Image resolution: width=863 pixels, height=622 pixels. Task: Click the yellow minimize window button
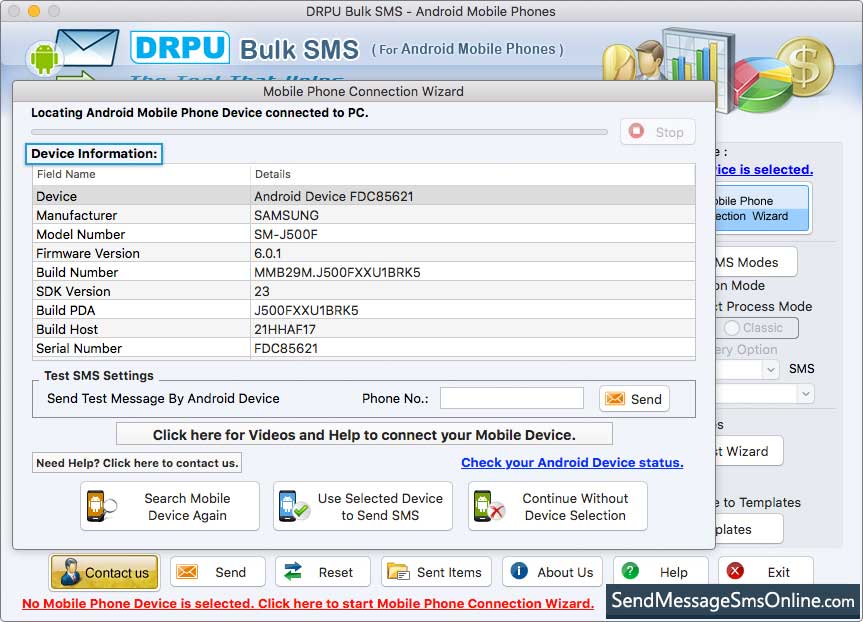pyautogui.click(x=34, y=10)
